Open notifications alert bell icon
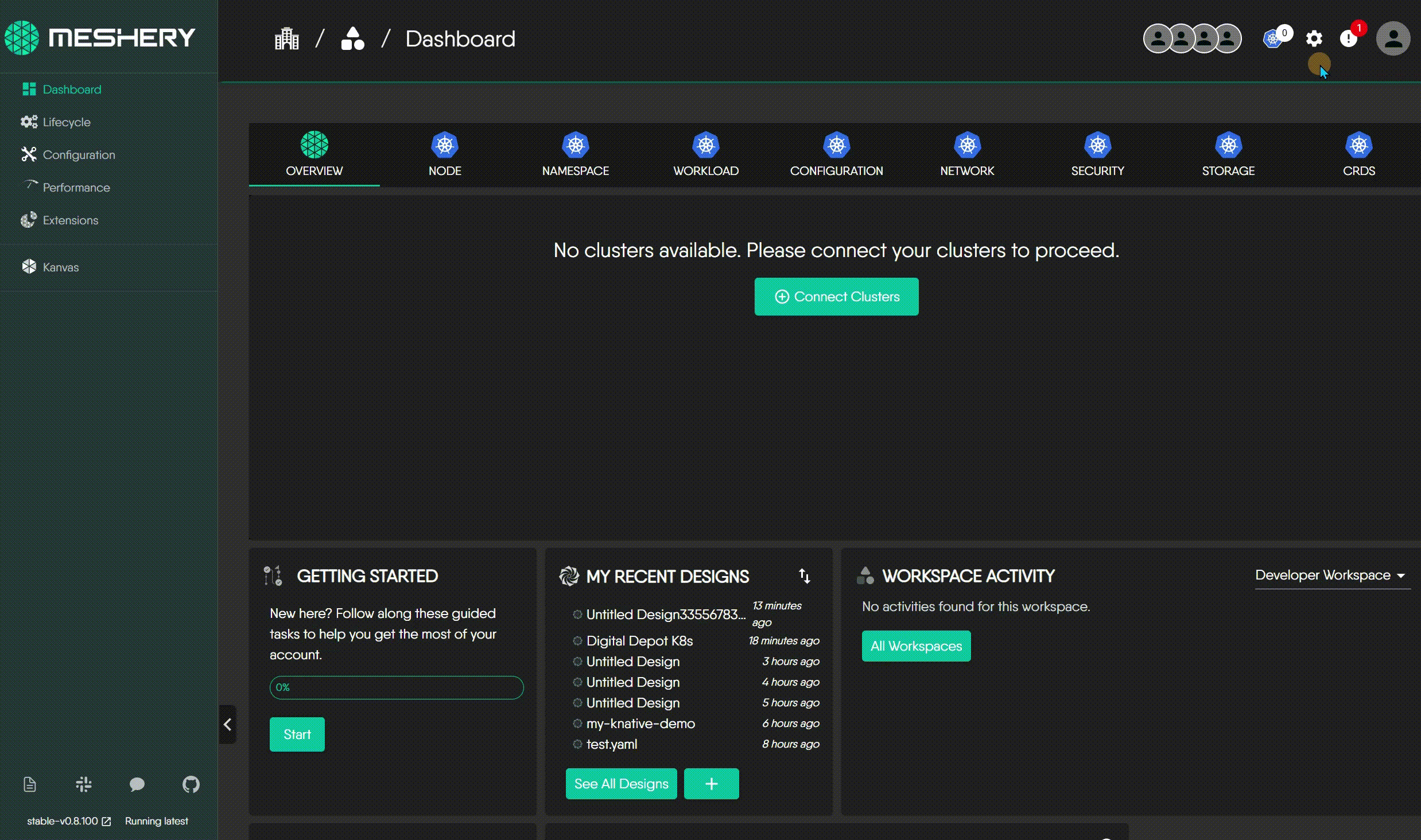This screenshot has height=840, width=1421. pyautogui.click(x=1348, y=39)
